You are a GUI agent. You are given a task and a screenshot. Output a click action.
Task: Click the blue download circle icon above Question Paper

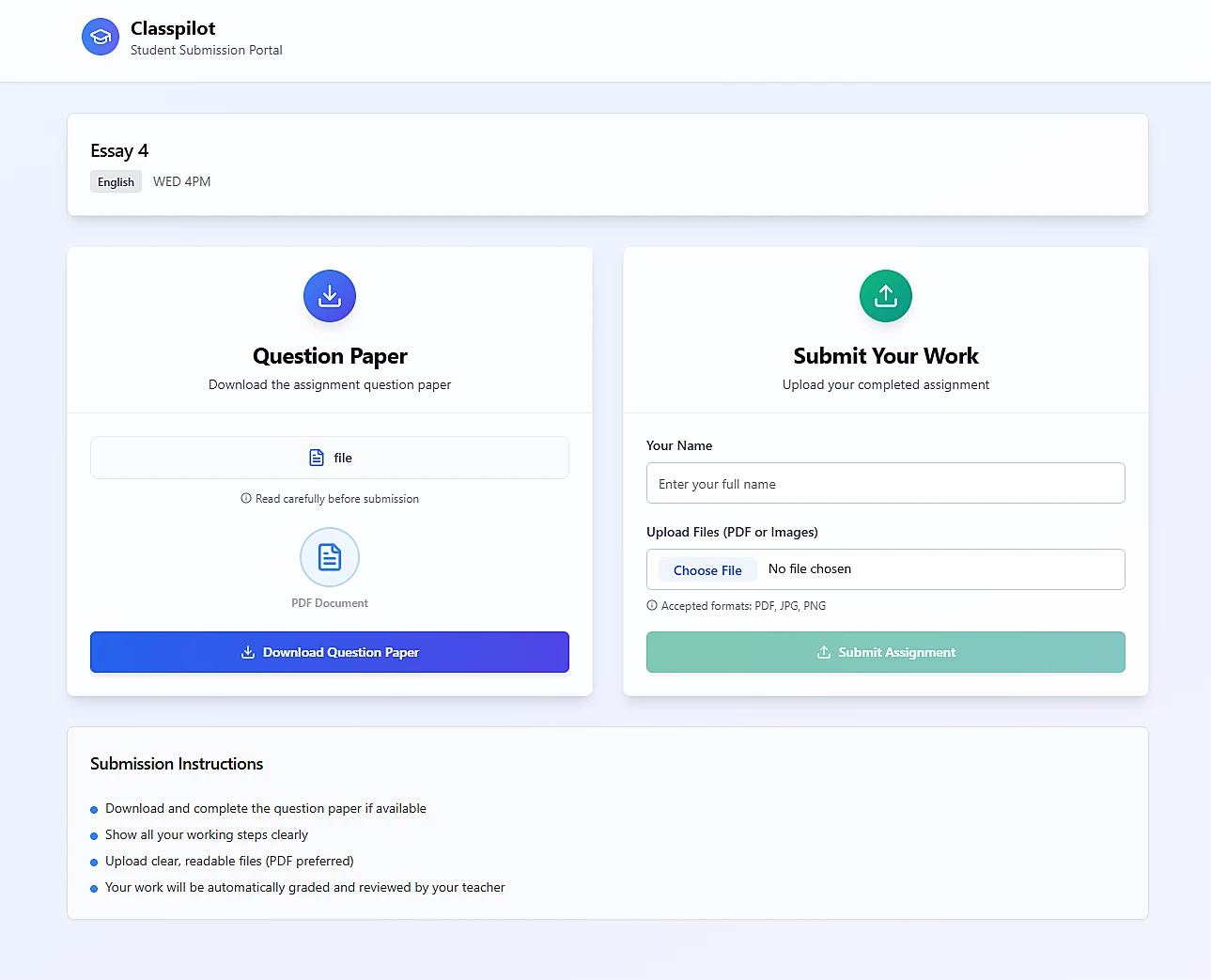click(330, 296)
